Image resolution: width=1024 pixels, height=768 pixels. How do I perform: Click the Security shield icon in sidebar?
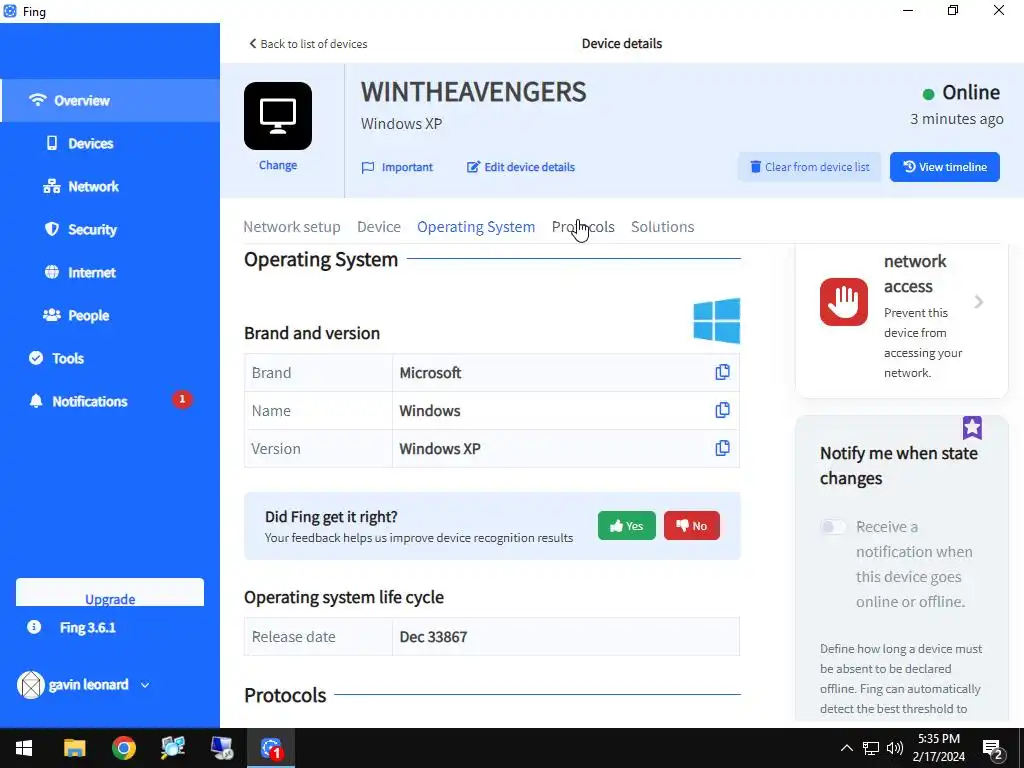(x=52, y=229)
